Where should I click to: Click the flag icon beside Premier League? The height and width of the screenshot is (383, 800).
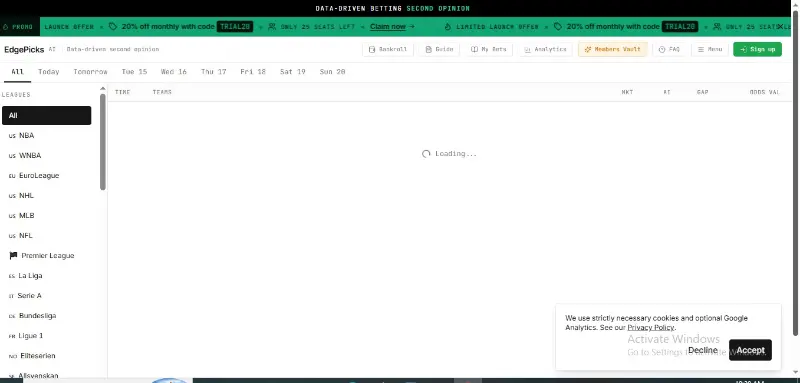coord(13,256)
